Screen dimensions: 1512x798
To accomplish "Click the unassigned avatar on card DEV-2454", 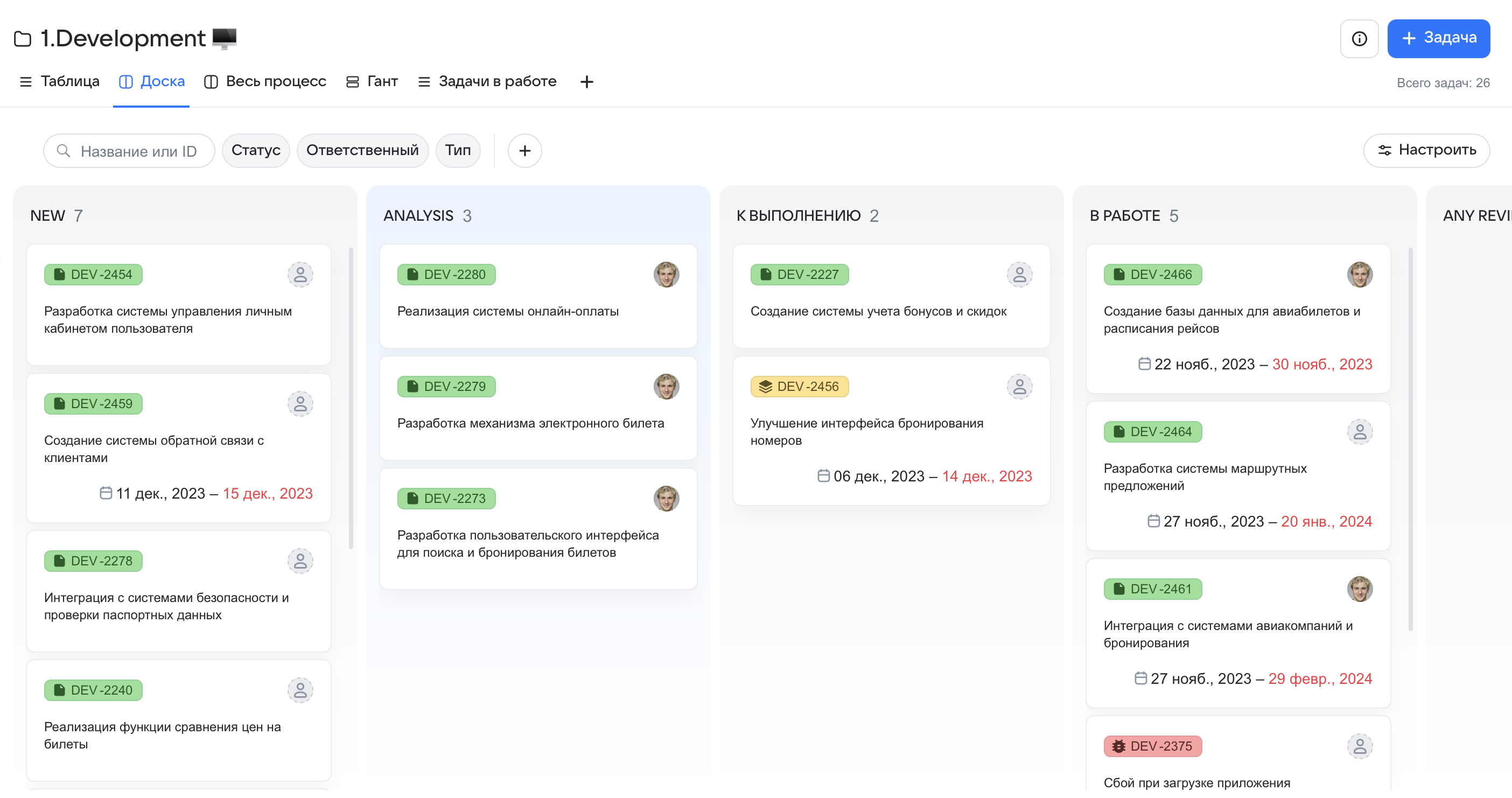I will pos(300,275).
